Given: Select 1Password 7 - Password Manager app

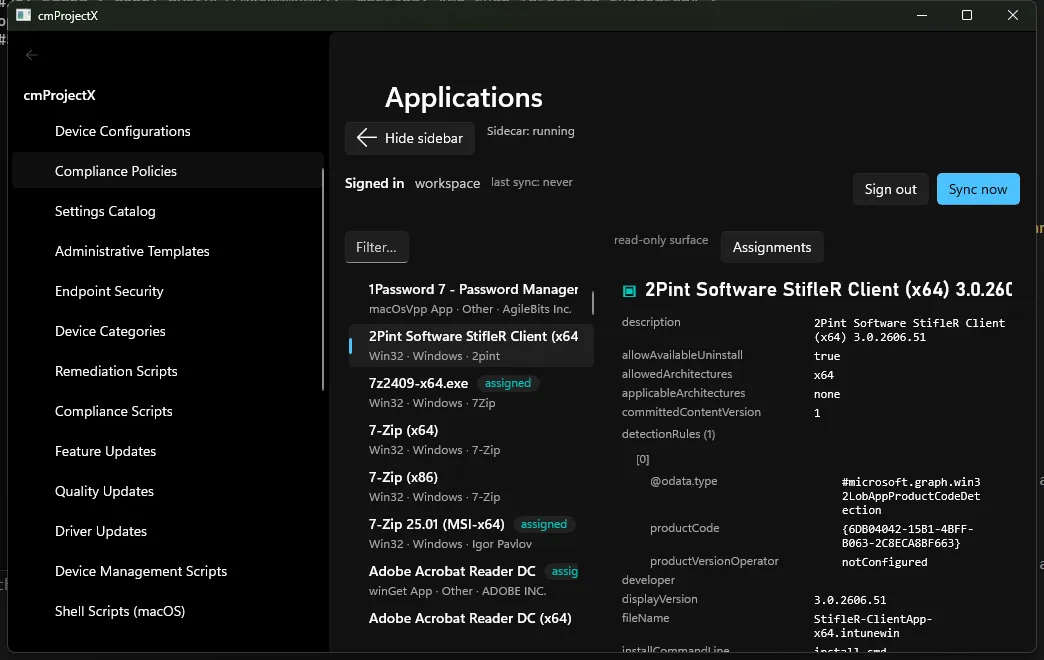Looking at the screenshot, I should pyautogui.click(x=469, y=298).
